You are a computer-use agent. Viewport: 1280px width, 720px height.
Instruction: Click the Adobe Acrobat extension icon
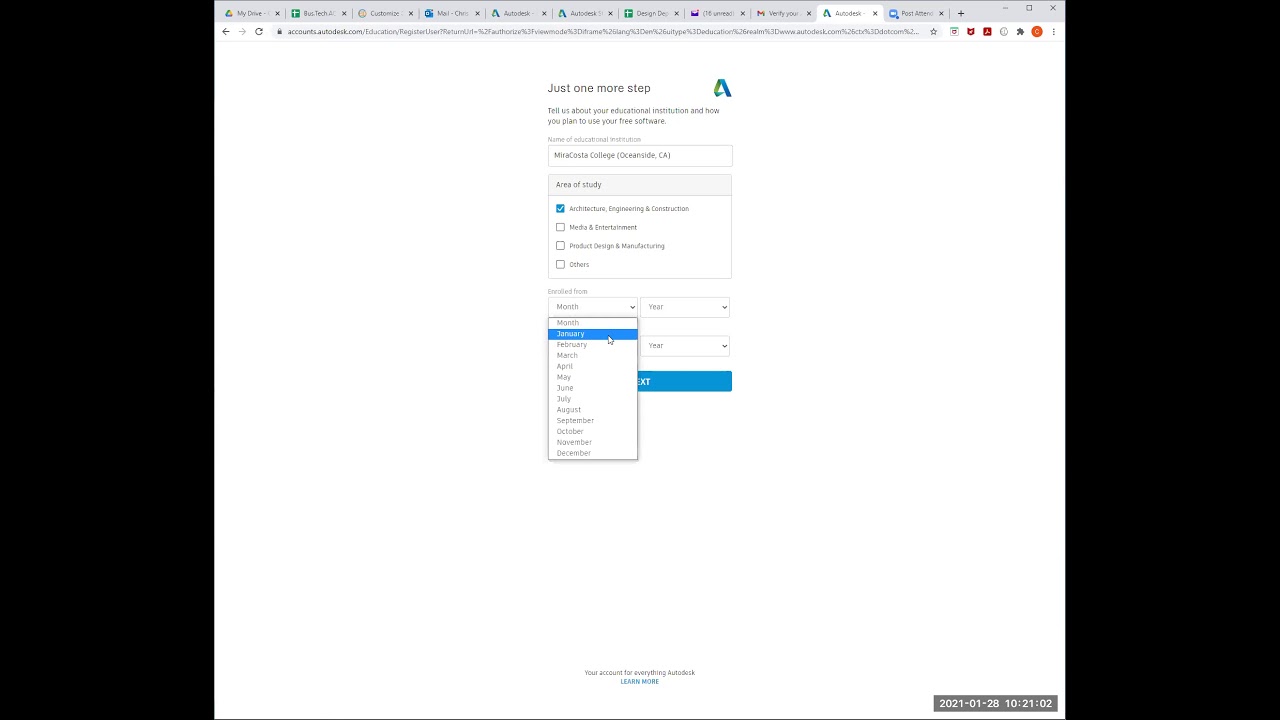click(x=987, y=31)
